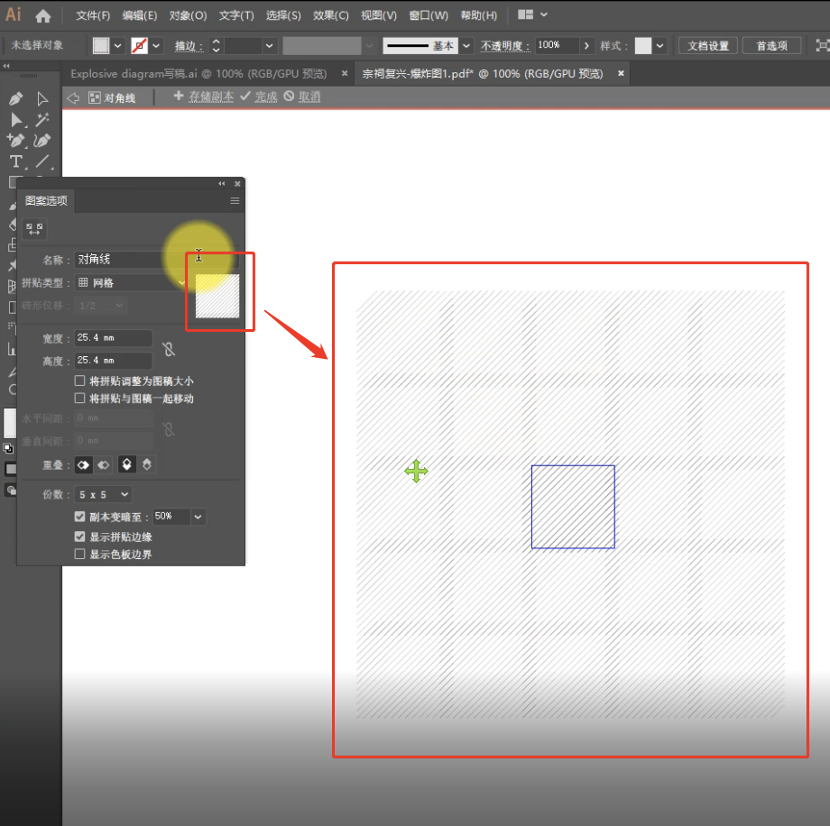Uncheck the 显示拼贴边缘 checkbox
The height and width of the screenshot is (826, 830).
coord(80,537)
